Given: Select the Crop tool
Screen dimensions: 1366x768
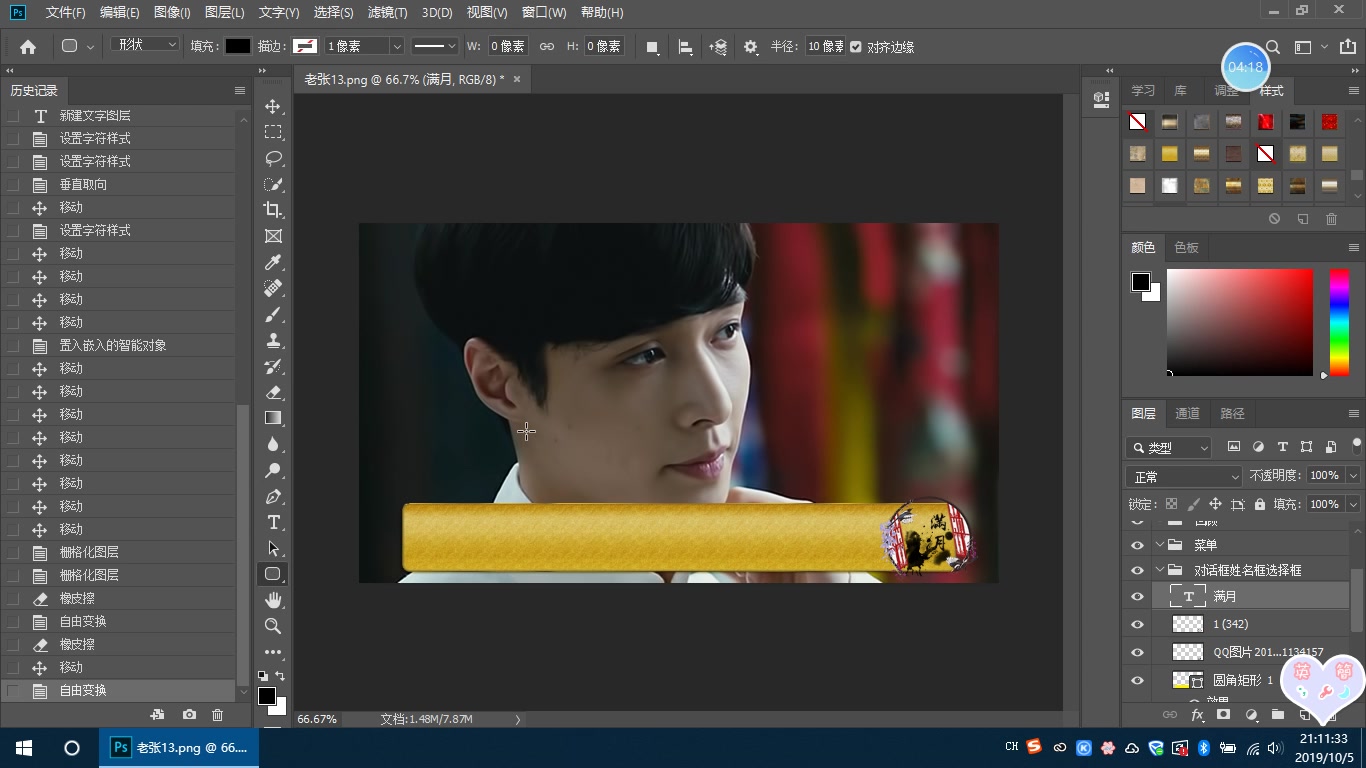Looking at the screenshot, I should pyautogui.click(x=273, y=210).
